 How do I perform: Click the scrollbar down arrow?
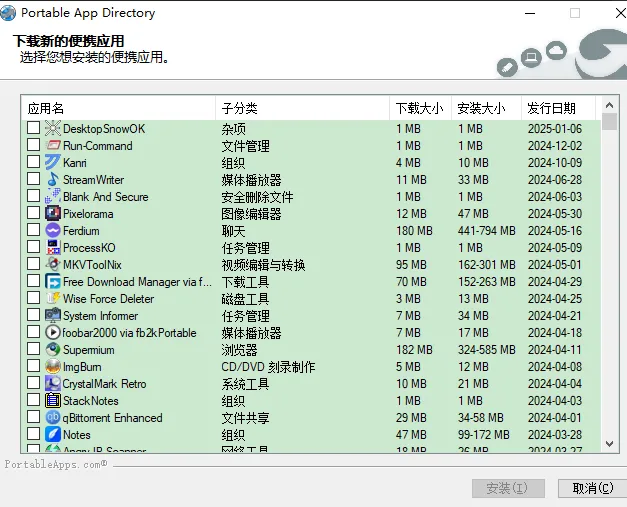click(609, 444)
